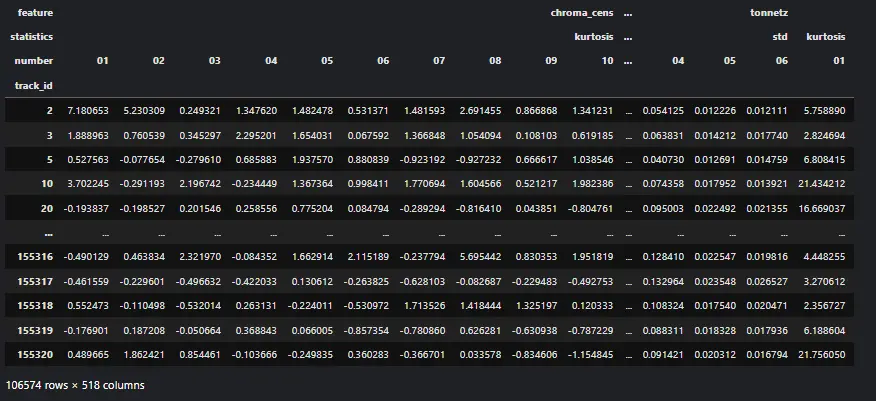Click the std statistics header
Viewport: 876px width, 401px height.
780,37
